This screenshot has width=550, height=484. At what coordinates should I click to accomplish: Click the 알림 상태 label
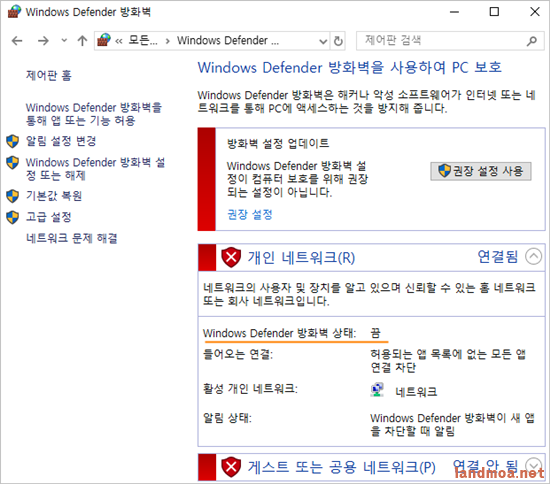pyautogui.click(x=227, y=418)
